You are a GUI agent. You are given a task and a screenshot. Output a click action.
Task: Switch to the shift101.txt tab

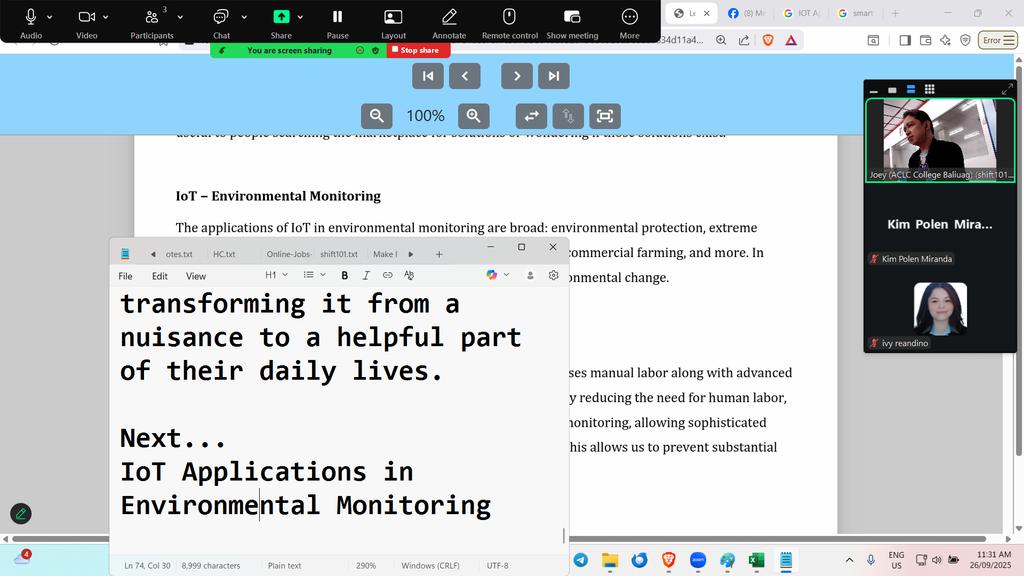339,254
